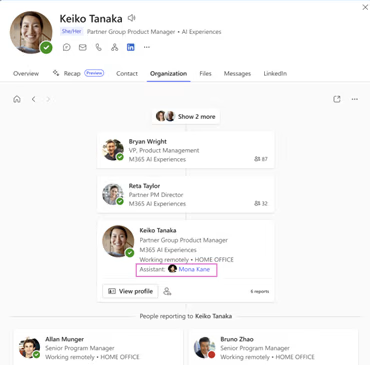
Task: Expand Show 2 more managers
Action: pos(186,116)
